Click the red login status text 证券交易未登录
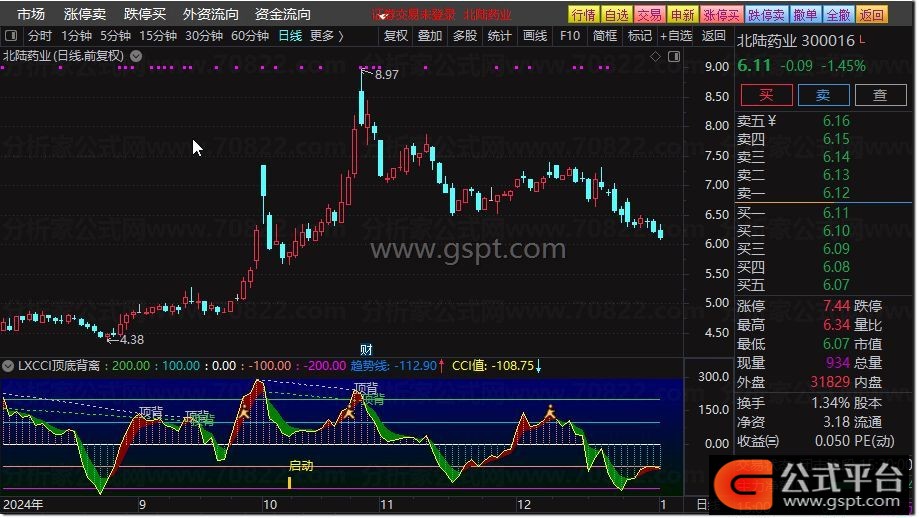The width and height of the screenshot is (919, 518). [x=413, y=15]
